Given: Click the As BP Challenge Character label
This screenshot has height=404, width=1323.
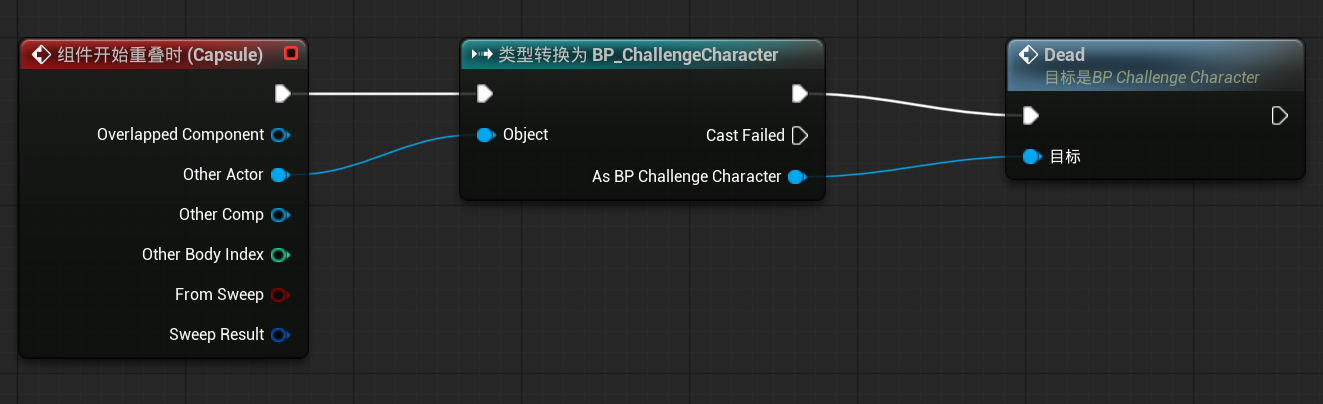Looking at the screenshot, I should 687,177.
